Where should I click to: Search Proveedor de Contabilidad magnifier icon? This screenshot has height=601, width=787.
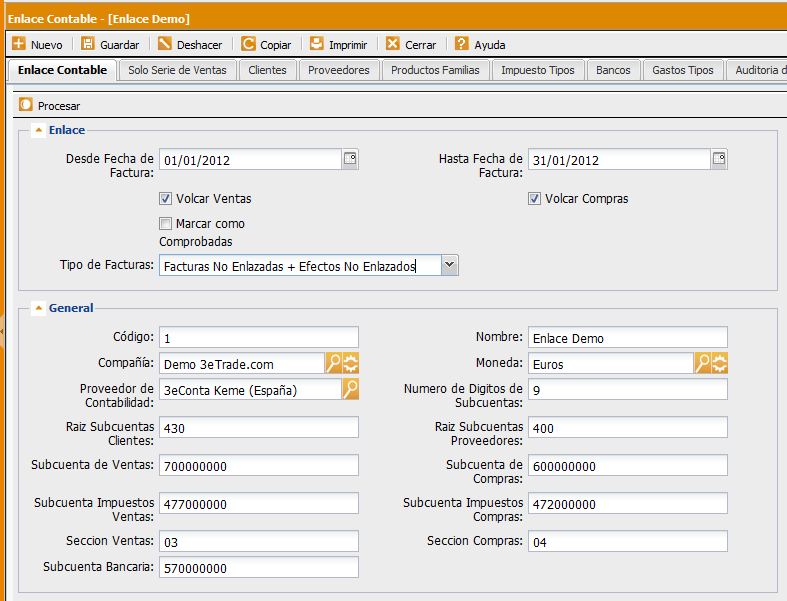pyautogui.click(x=350, y=389)
